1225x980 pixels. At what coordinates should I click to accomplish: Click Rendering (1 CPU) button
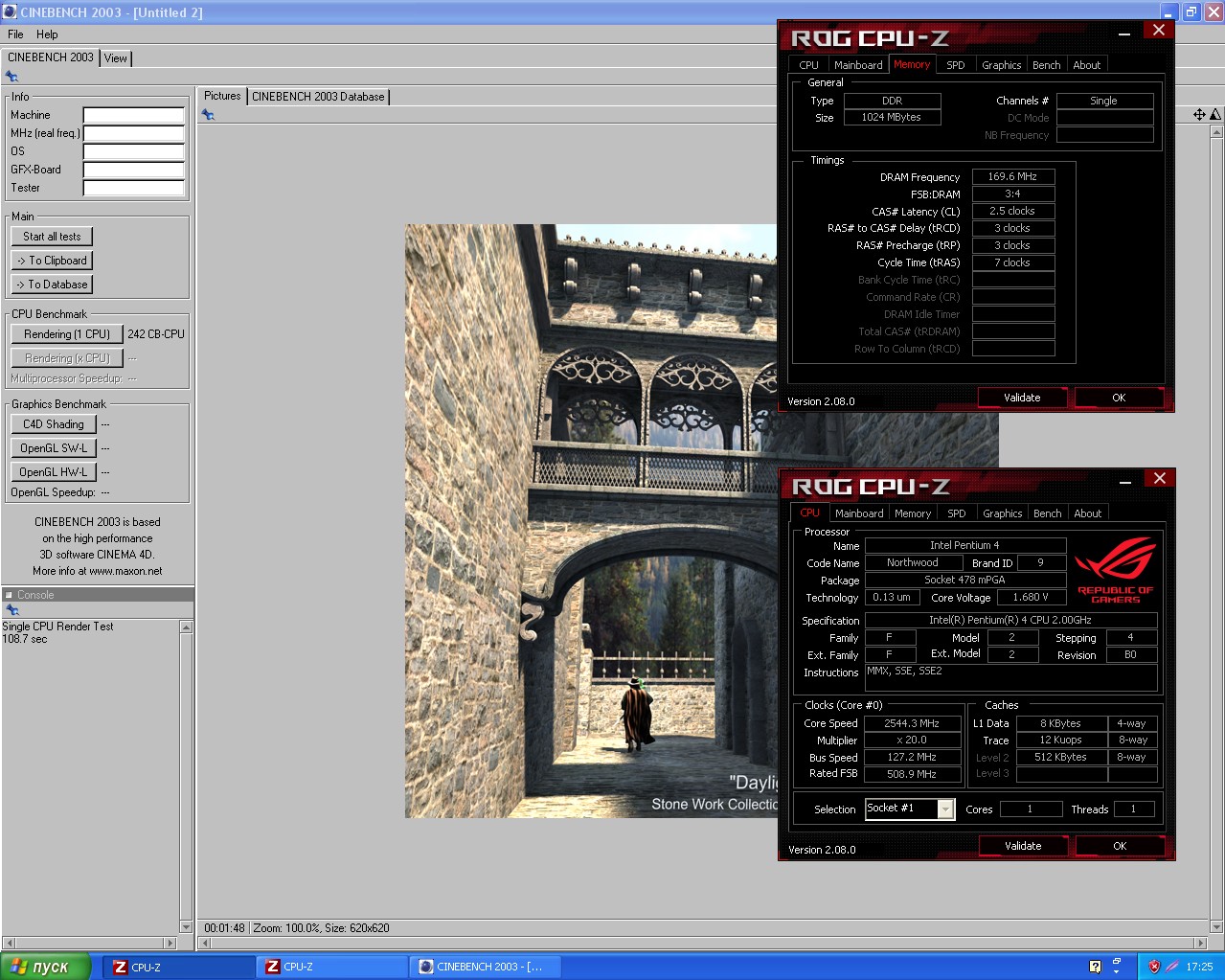[67, 334]
